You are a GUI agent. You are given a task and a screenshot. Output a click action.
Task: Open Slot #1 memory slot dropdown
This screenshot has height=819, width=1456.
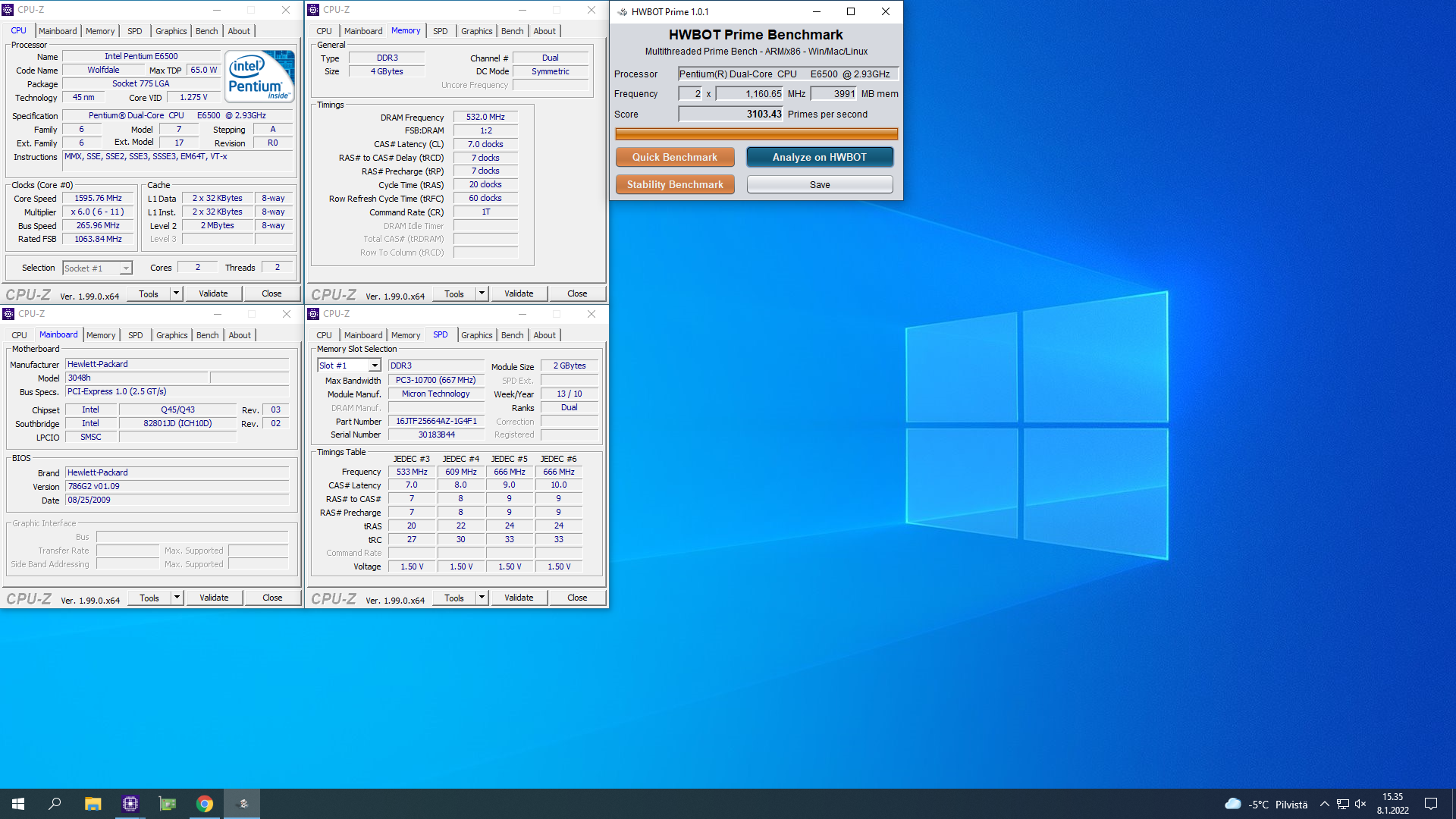[x=375, y=366]
